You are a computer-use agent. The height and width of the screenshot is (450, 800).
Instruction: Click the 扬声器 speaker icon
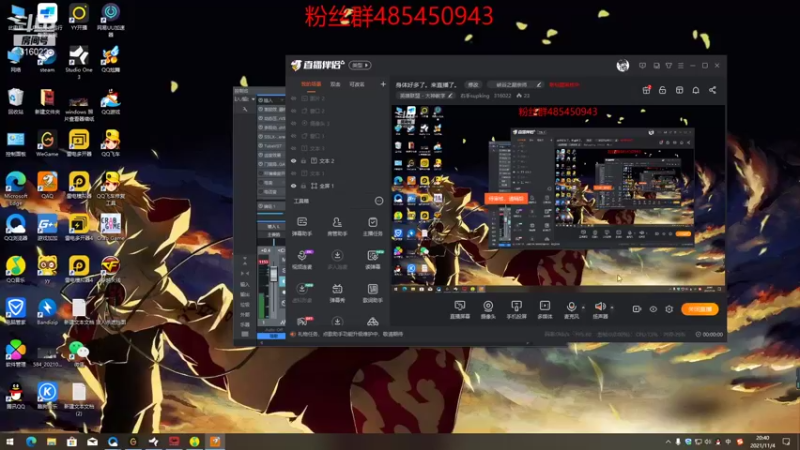point(600,307)
